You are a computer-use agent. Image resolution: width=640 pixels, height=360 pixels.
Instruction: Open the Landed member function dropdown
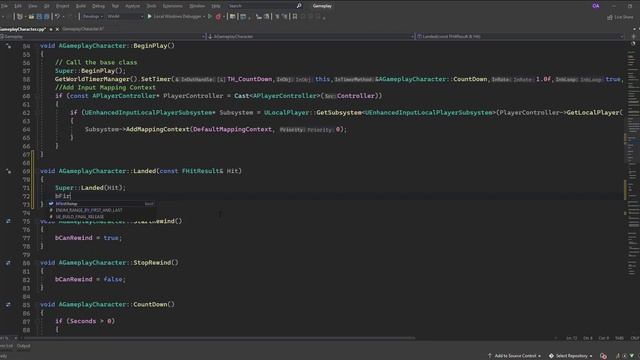[x=520, y=36]
